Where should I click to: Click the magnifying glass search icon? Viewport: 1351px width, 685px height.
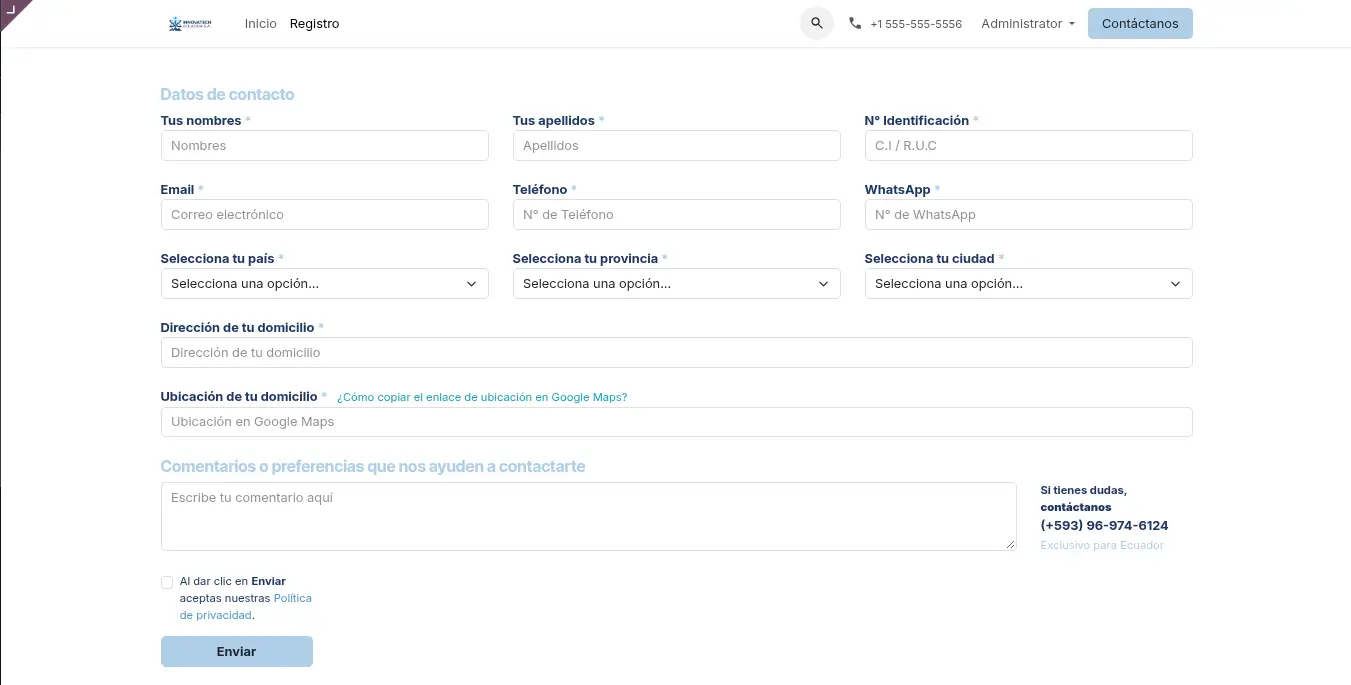click(817, 23)
